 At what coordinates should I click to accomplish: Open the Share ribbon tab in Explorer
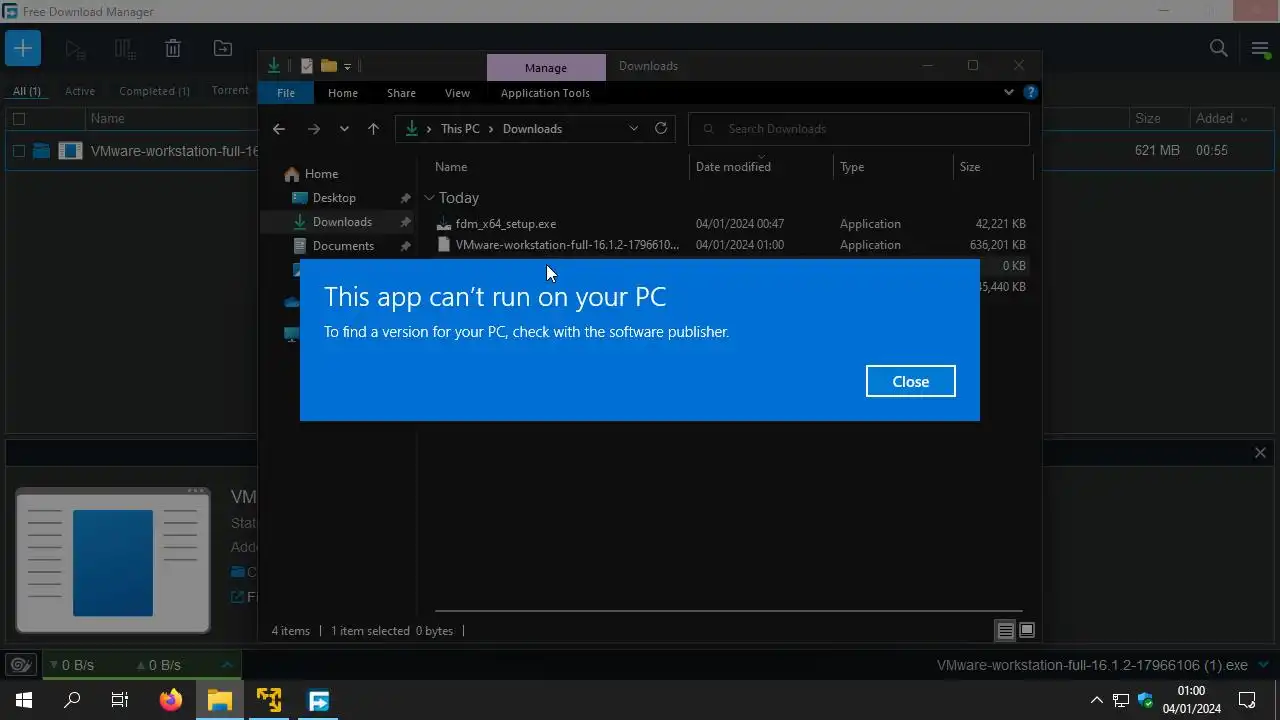click(401, 93)
